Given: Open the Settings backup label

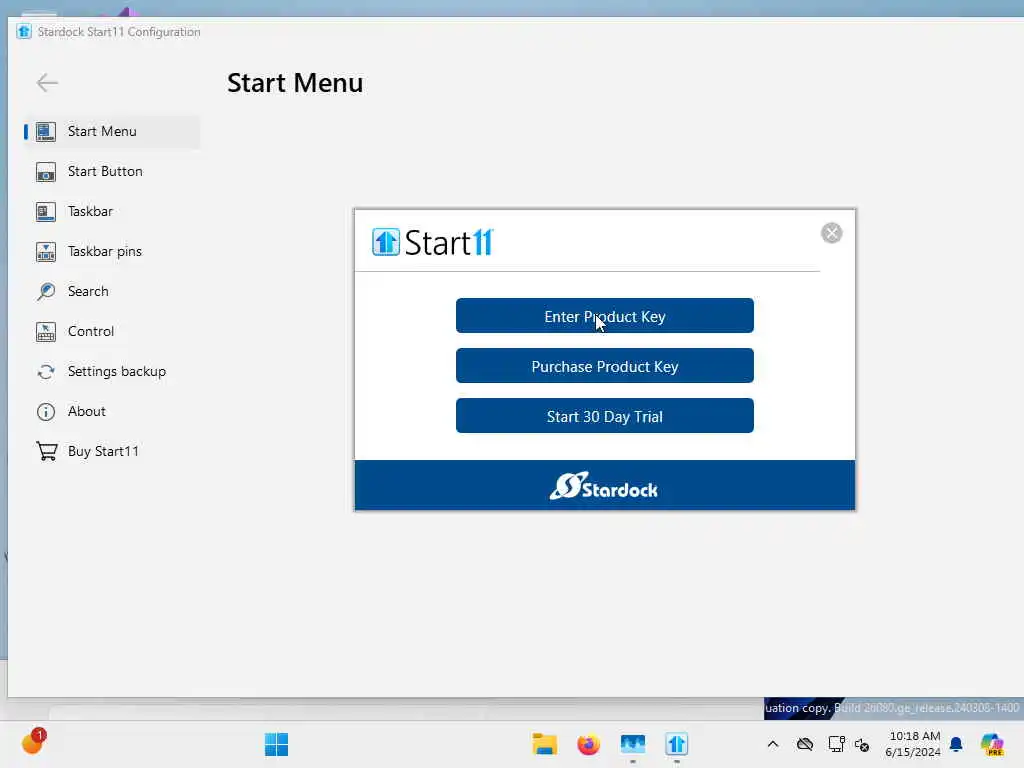Looking at the screenshot, I should pos(117,372).
